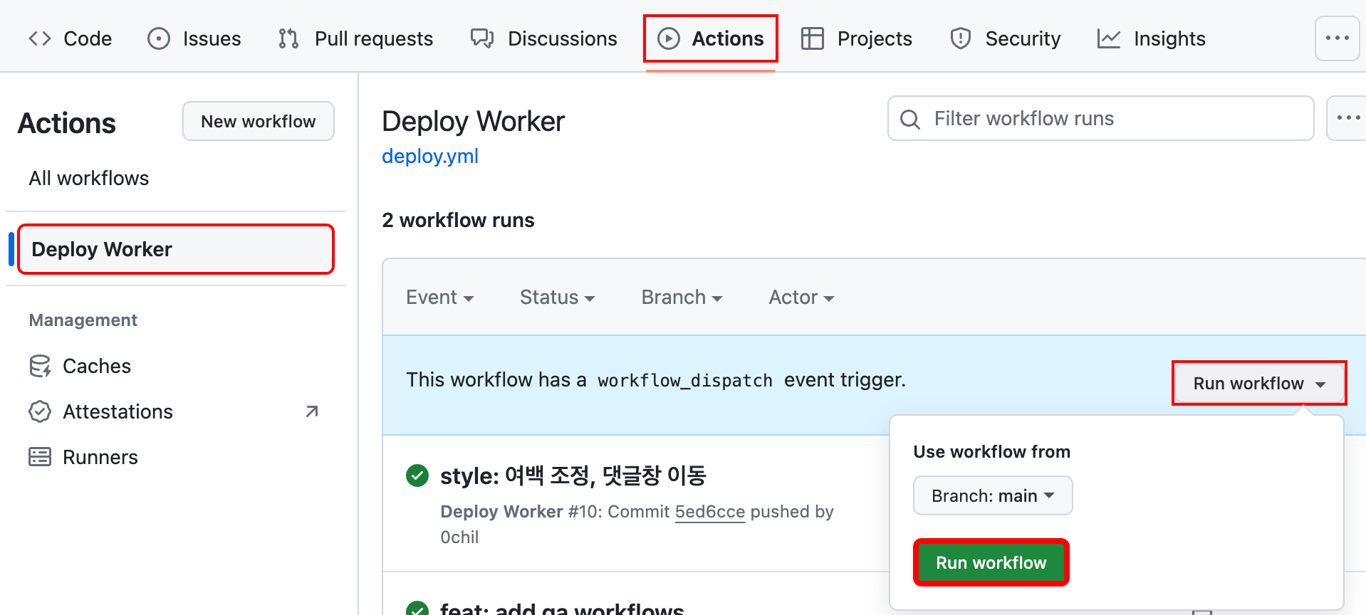The width and height of the screenshot is (1366, 615).
Task: Open the run titled style: 여백 조정, 댓글창 이동
Action: tap(573, 475)
